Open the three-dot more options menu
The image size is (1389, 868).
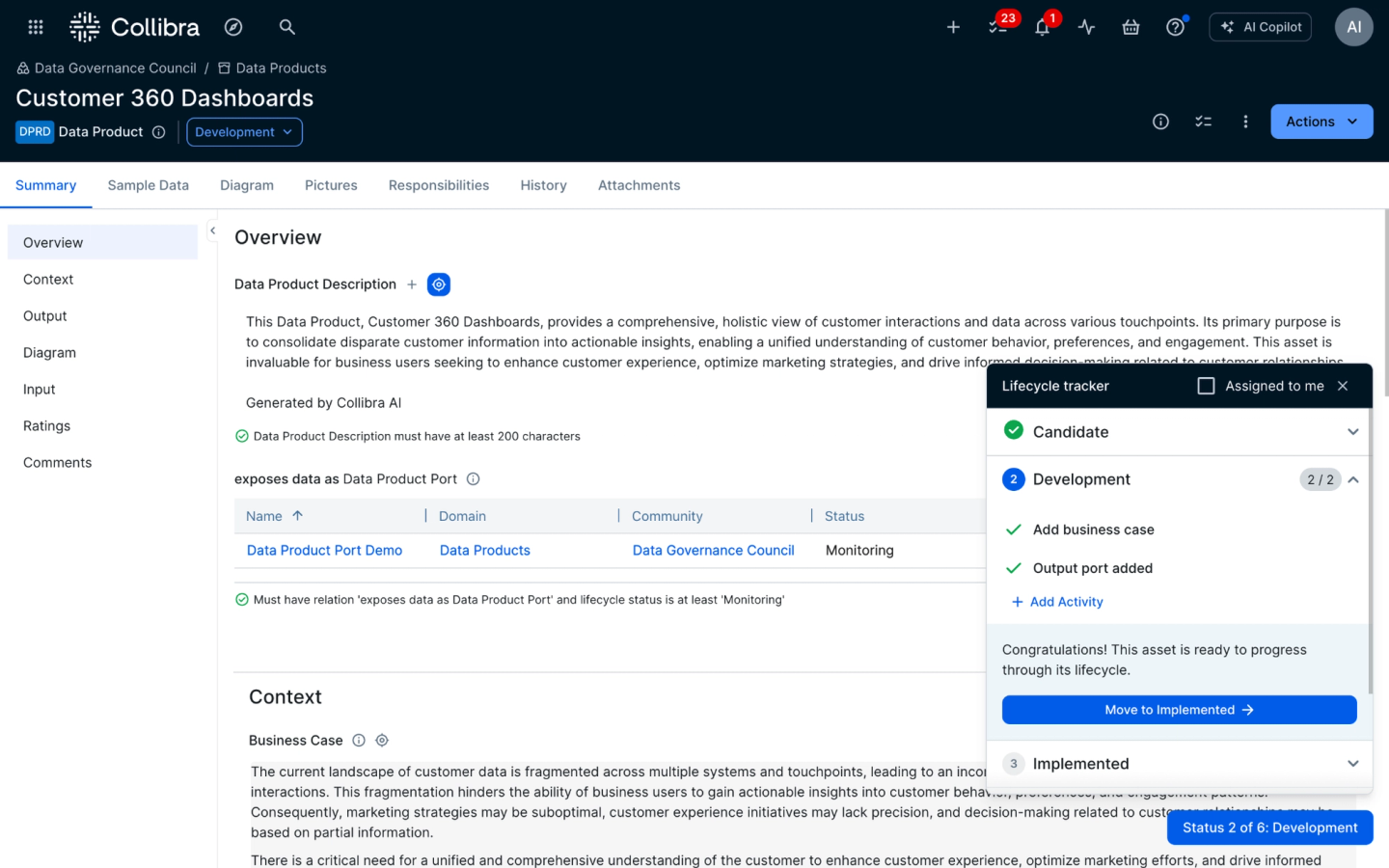coord(1245,122)
